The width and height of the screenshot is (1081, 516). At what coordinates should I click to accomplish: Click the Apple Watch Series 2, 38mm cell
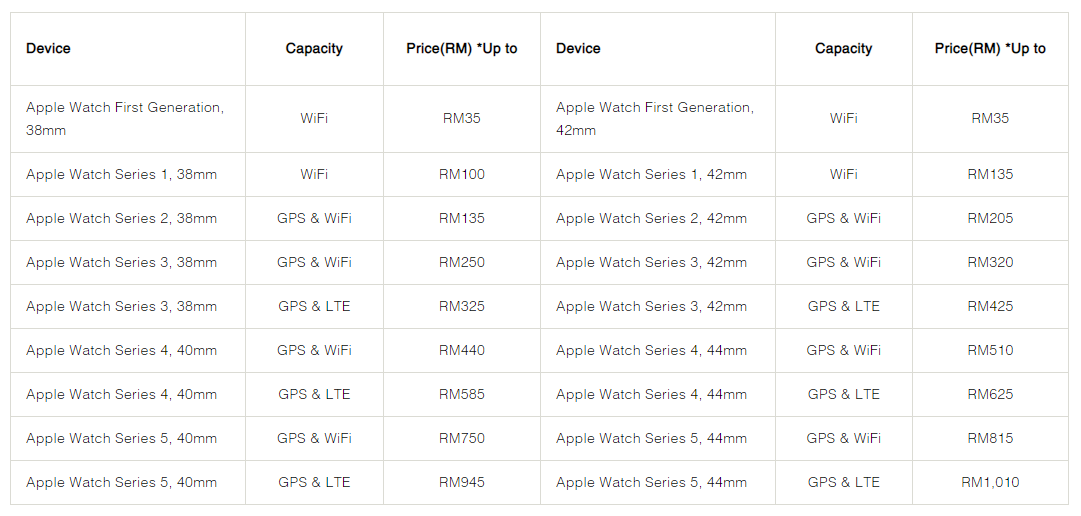(x=121, y=218)
